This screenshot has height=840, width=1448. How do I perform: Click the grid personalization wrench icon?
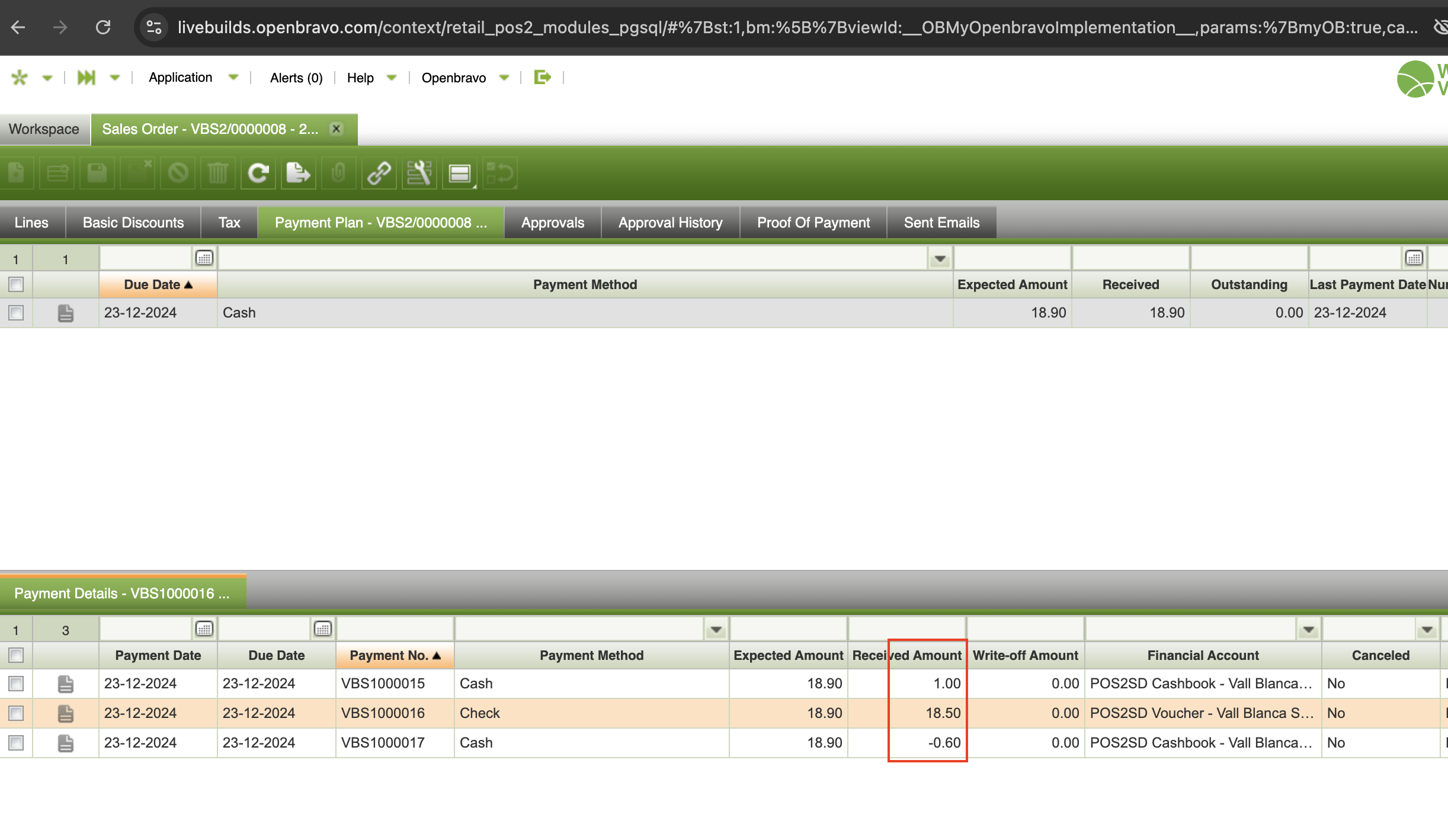tap(419, 174)
